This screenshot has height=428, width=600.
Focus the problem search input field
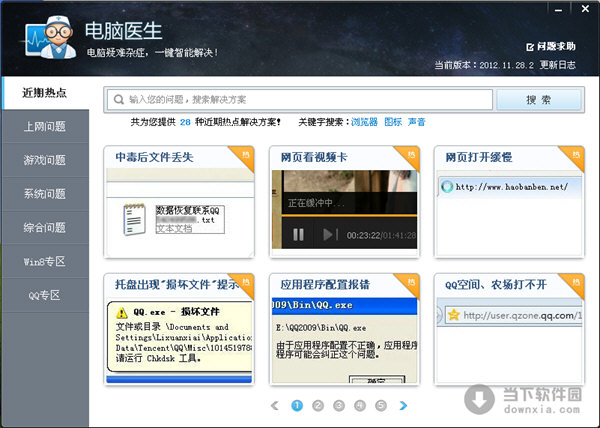(300, 100)
